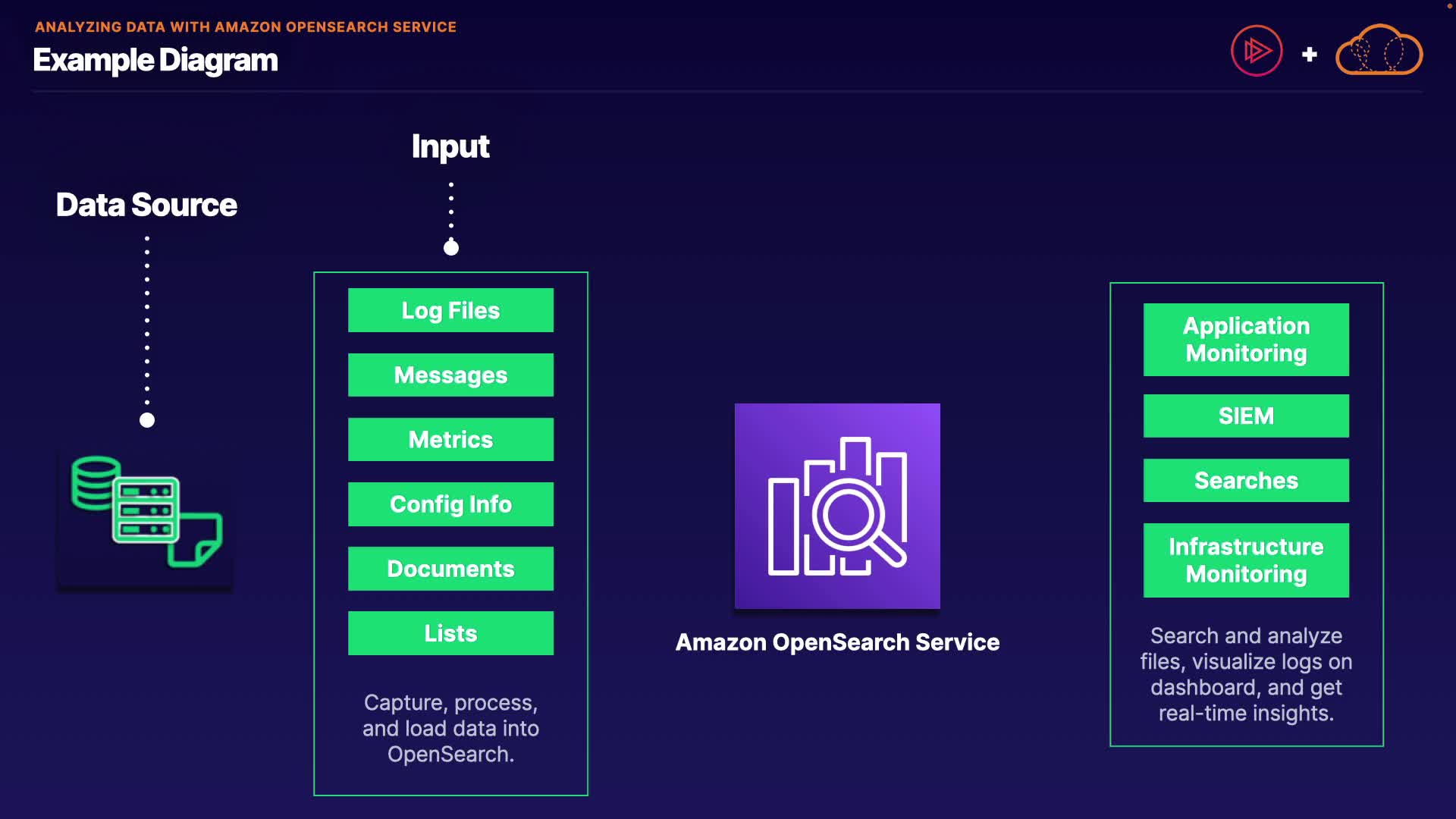1456x819 pixels.
Task: Select the Messages box
Action: click(450, 375)
